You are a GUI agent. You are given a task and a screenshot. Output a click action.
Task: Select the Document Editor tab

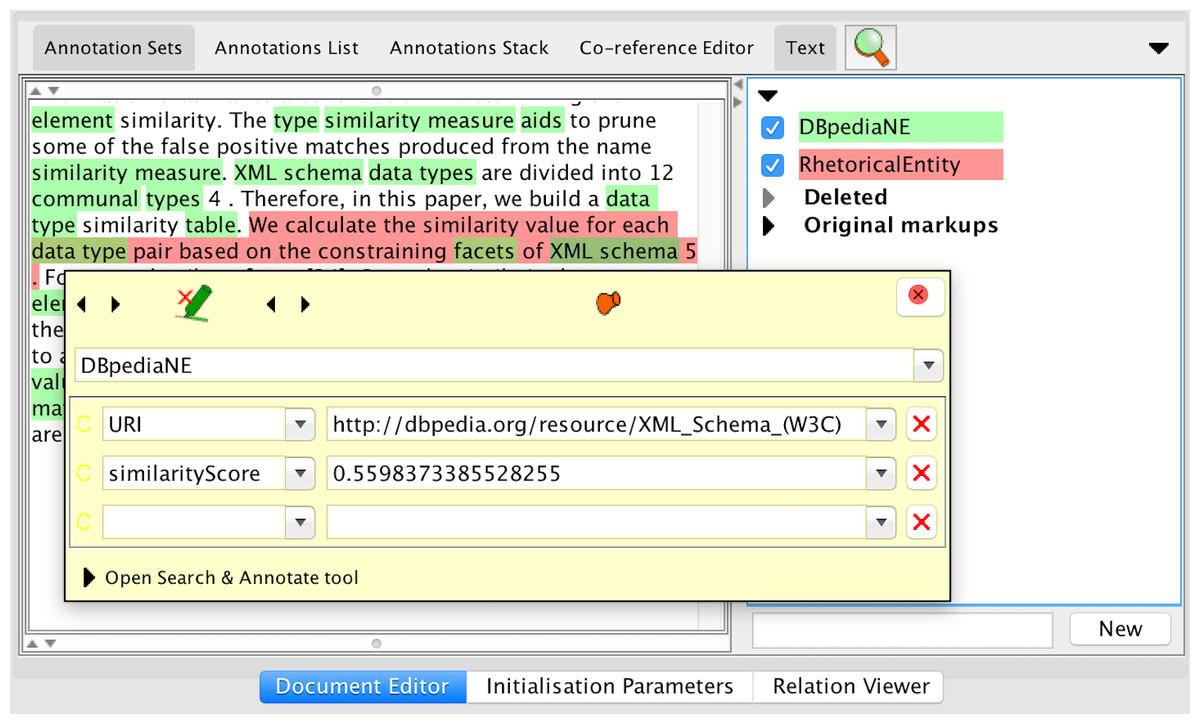[362, 686]
